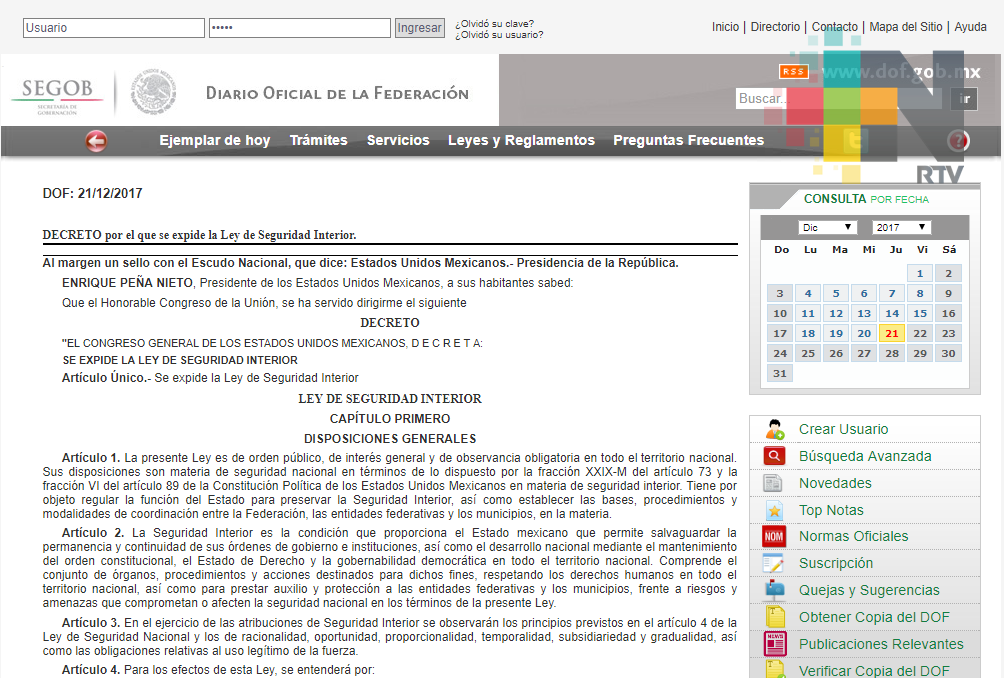Click the 'CAPÍTULO PRIMERO' heading
The height and width of the screenshot is (678, 1004).
(x=390, y=419)
